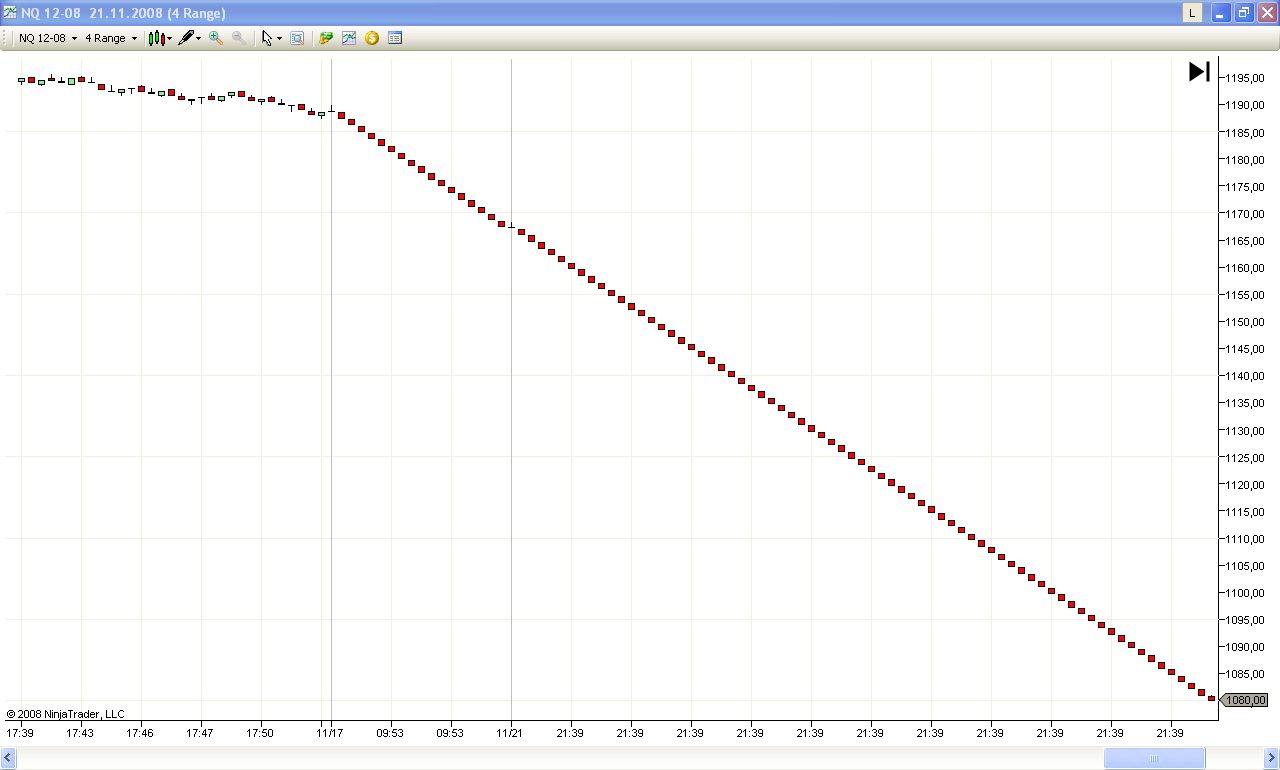
Task: Open the 4 Range period dropdown
Action: (110, 38)
